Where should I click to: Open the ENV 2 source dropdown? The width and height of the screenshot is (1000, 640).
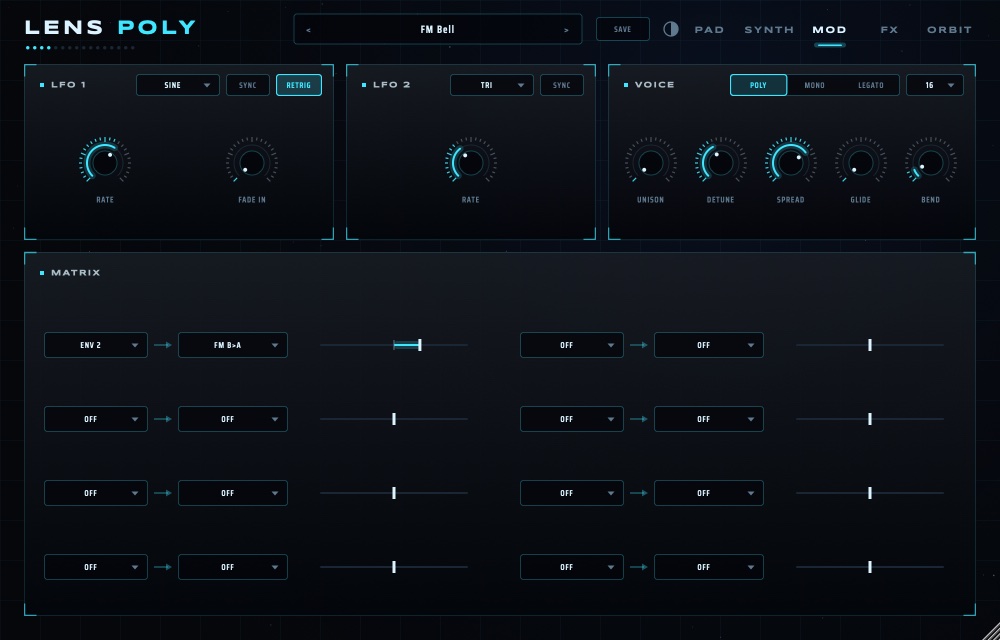[96, 345]
